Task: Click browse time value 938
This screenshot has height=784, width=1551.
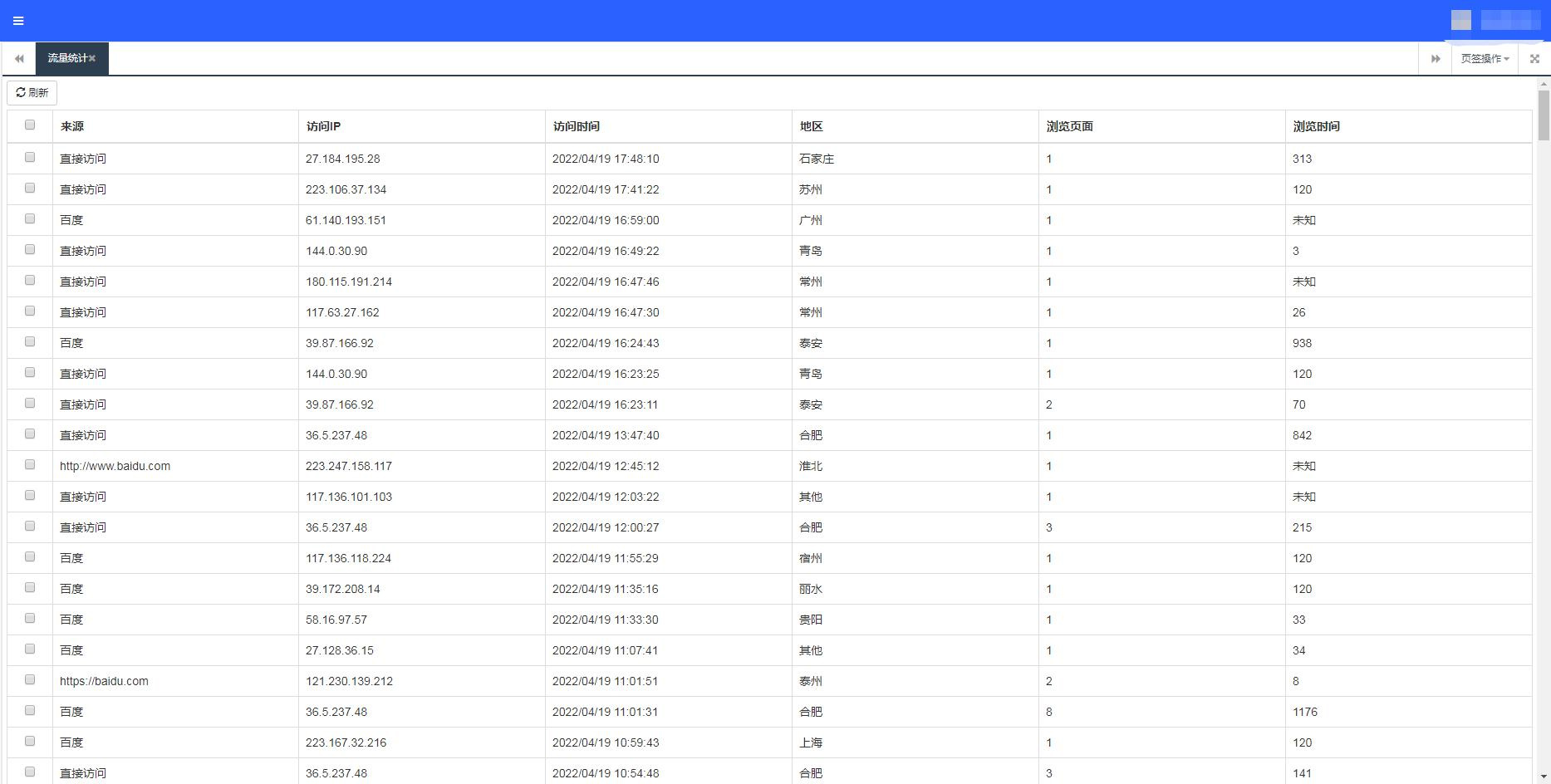Action: [x=1303, y=343]
